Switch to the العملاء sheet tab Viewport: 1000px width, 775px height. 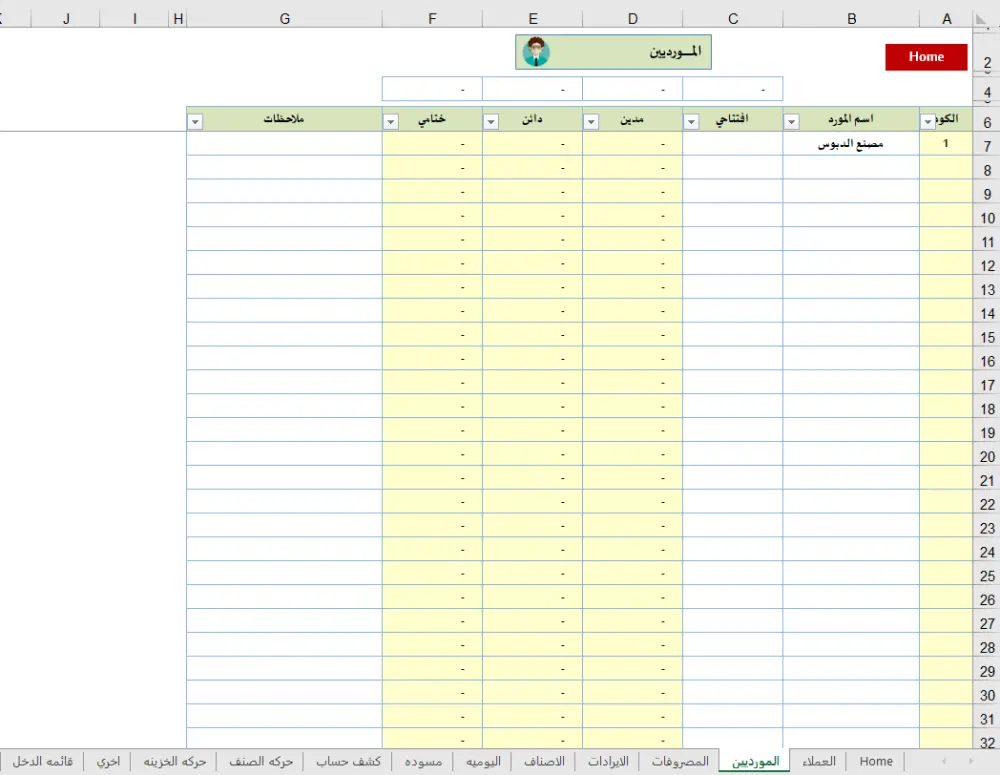point(819,761)
